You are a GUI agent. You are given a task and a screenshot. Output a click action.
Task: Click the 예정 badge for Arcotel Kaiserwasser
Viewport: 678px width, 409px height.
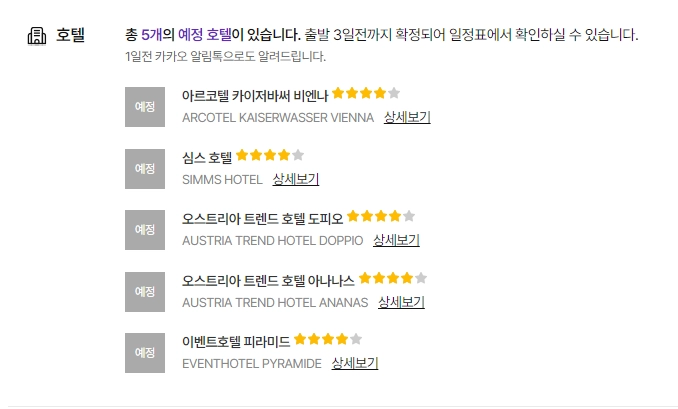click(145, 108)
